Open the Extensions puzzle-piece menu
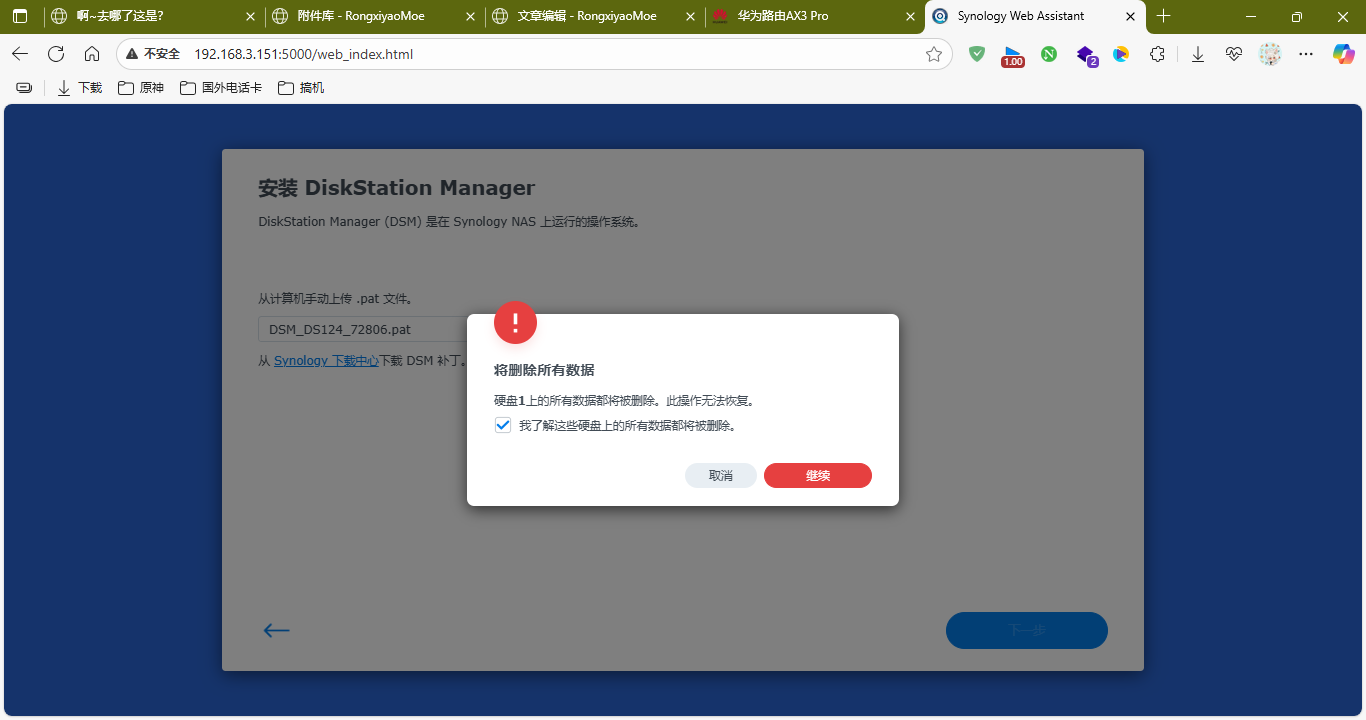The height and width of the screenshot is (720, 1366). tap(1157, 54)
